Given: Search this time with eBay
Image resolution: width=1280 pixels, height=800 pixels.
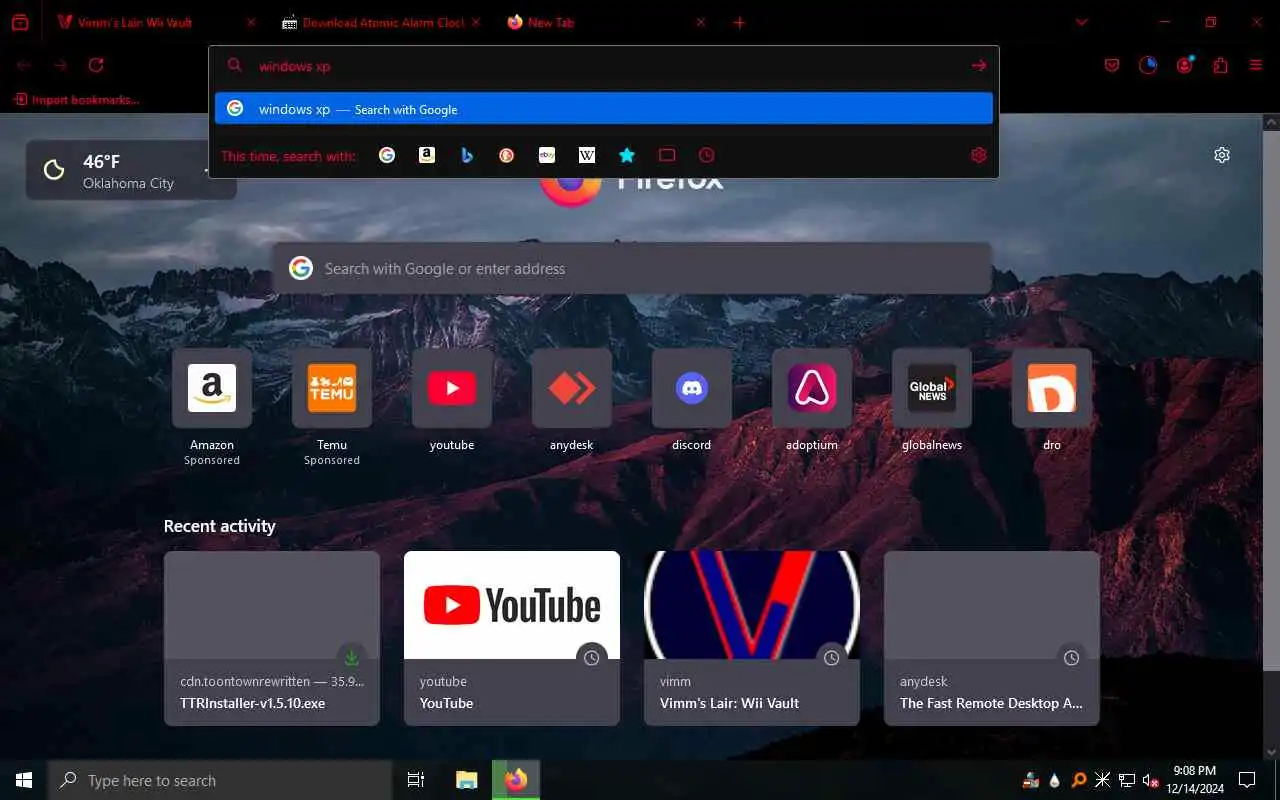Looking at the screenshot, I should (547, 155).
